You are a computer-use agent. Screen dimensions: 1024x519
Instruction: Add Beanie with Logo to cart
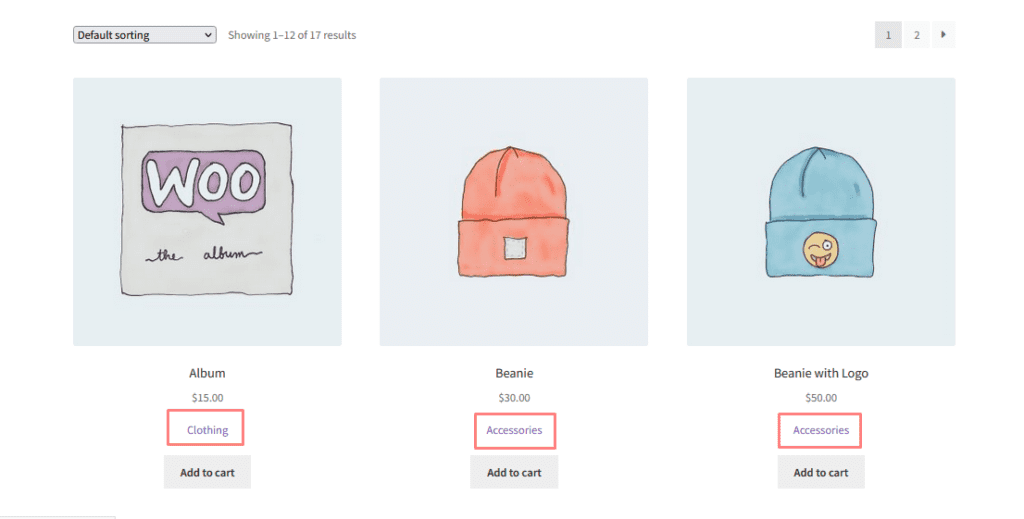pos(821,472)
